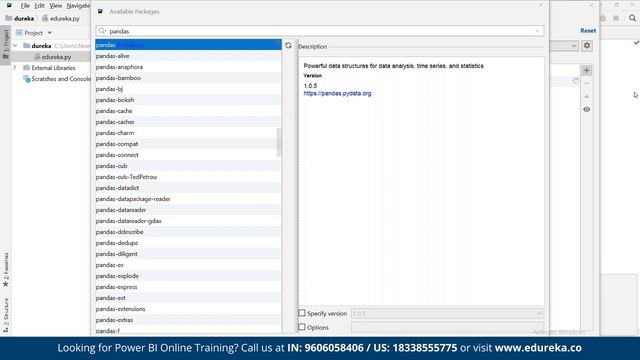Click the search everywhere magnifier icon
Viewport: 640px width, 360px height.
click(632, 18)
